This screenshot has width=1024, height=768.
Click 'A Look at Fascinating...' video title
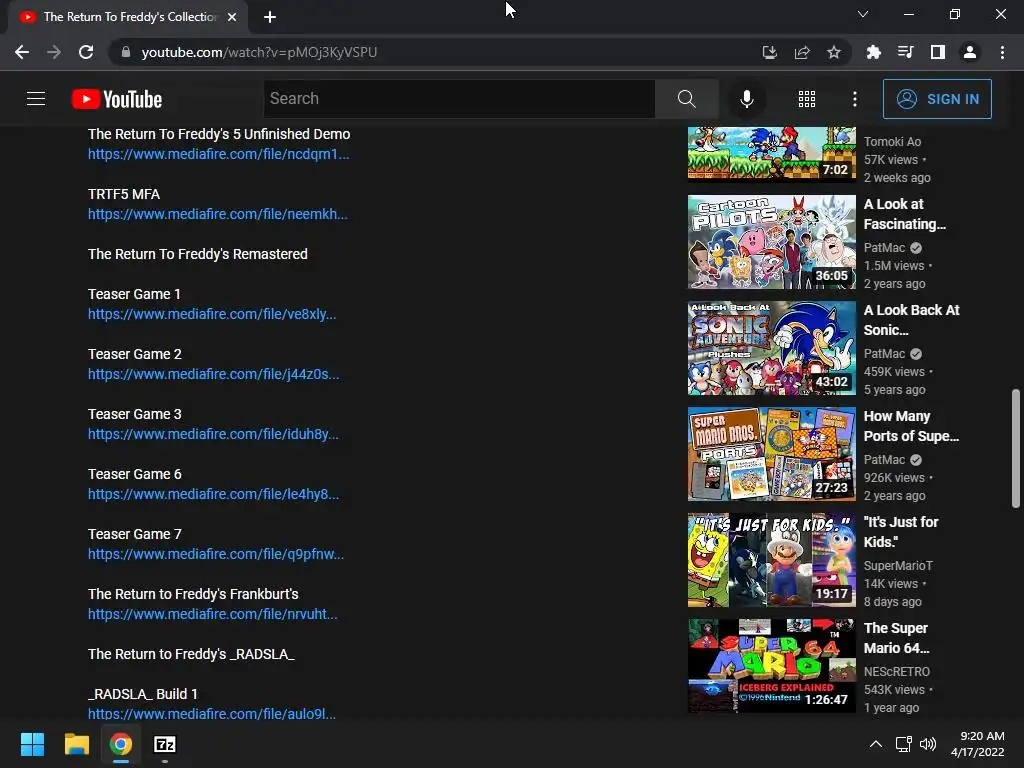(904, 214)
